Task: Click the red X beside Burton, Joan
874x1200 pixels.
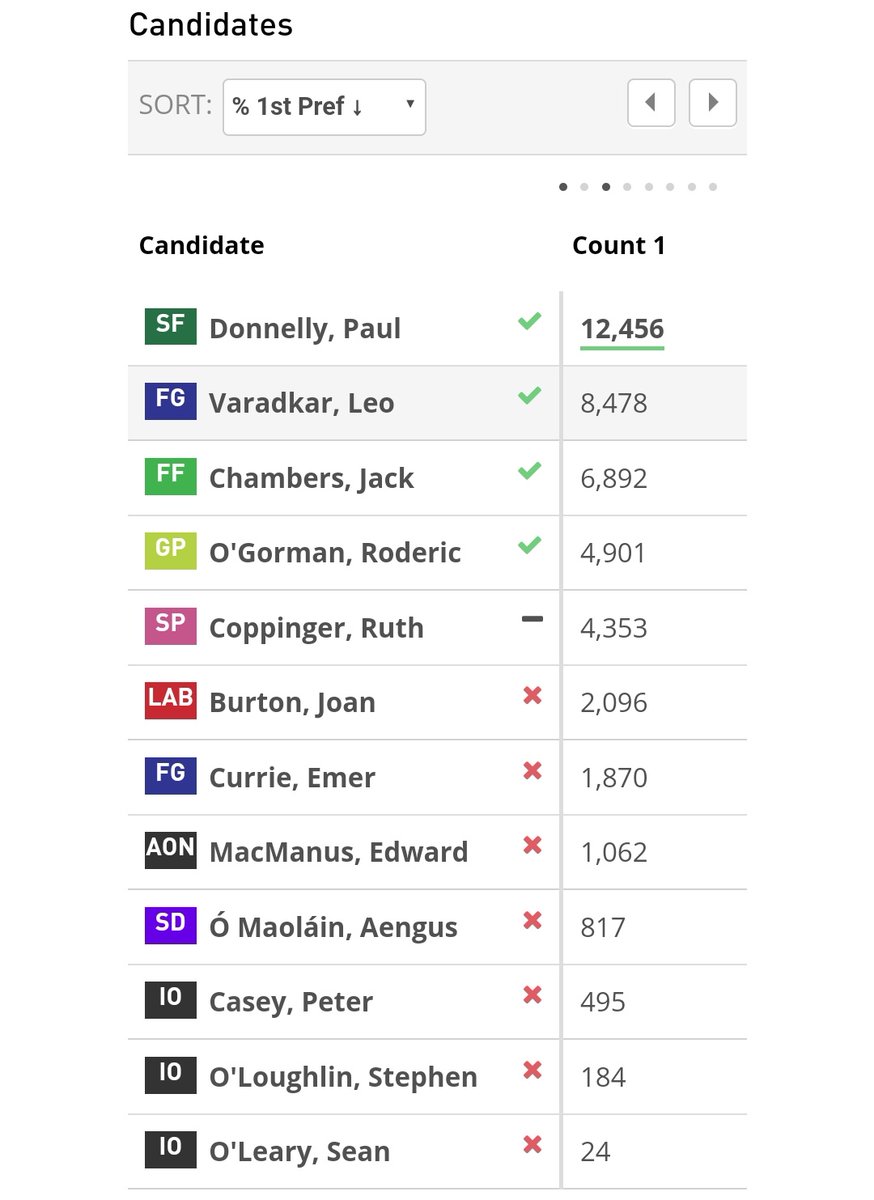Action: click(x=532, y=696)
